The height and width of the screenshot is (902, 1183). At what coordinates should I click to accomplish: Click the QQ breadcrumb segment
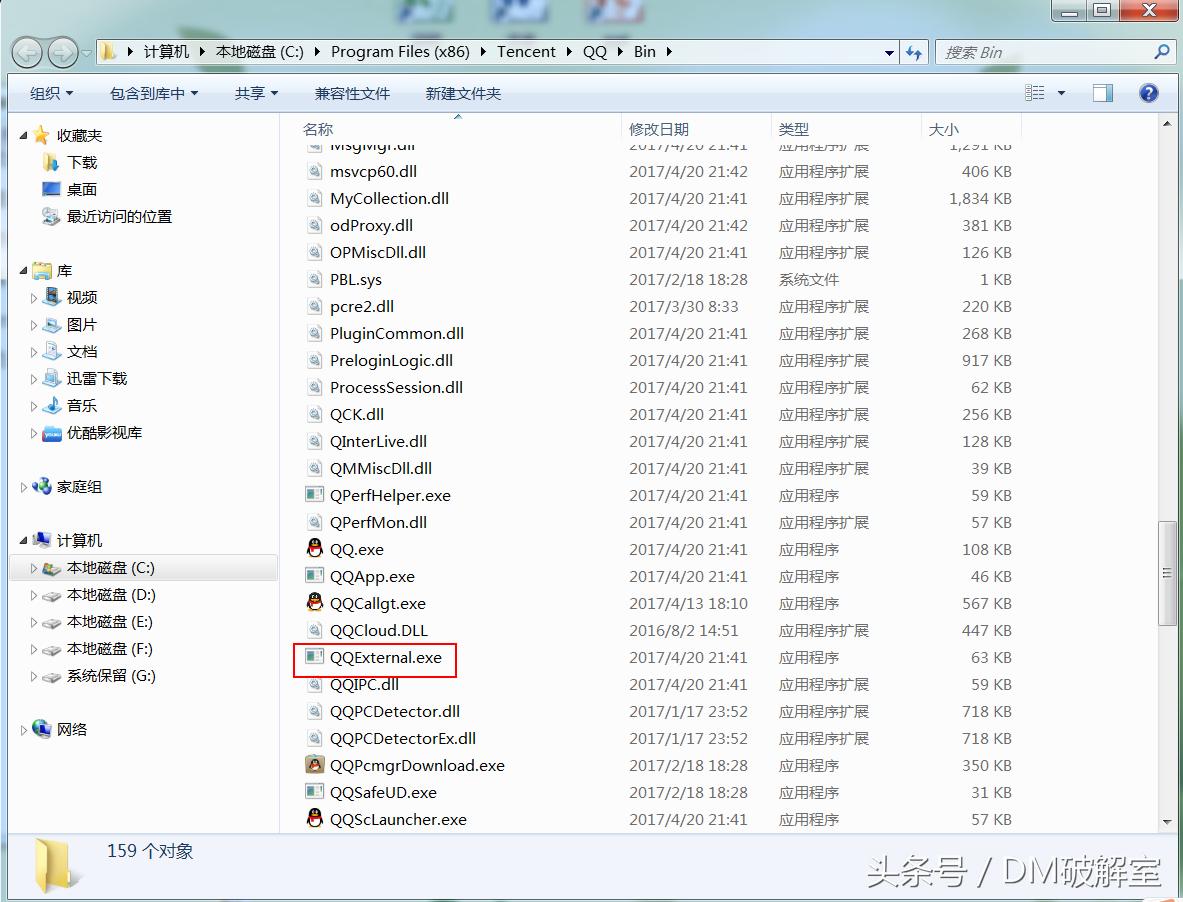tap(595, 51)
